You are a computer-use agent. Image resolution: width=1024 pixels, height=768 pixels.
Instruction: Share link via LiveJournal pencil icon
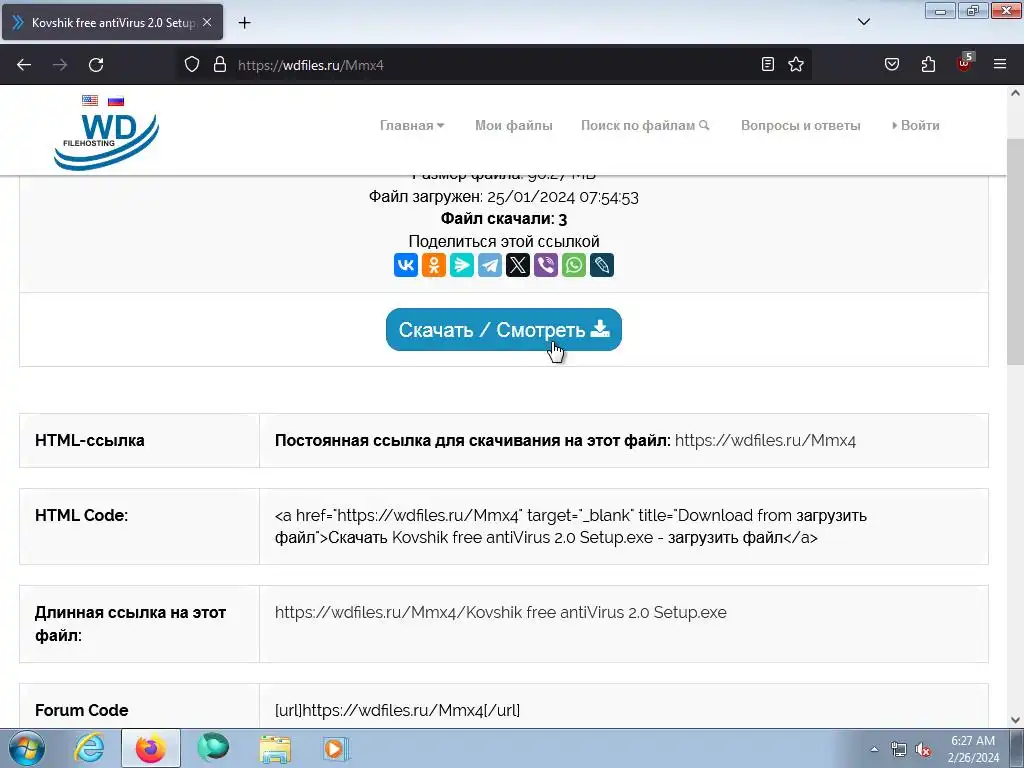point(602,265)
